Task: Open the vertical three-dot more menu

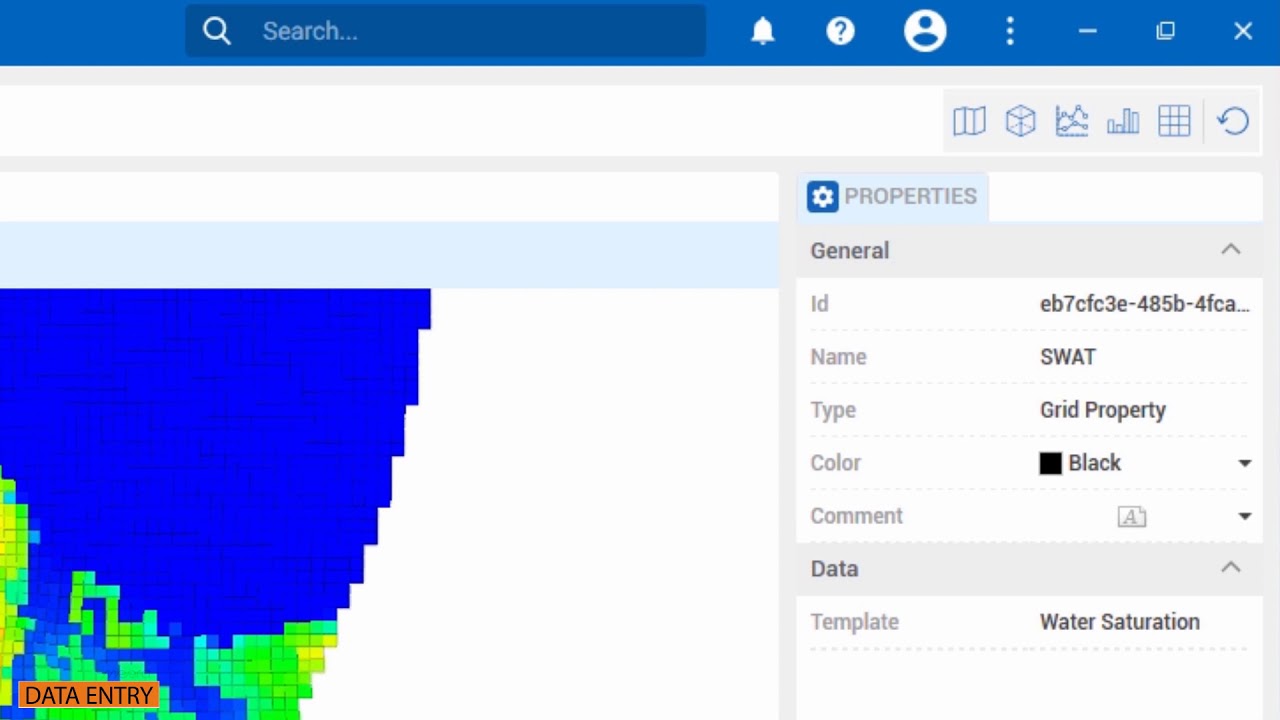Action: click(1010, 31)
